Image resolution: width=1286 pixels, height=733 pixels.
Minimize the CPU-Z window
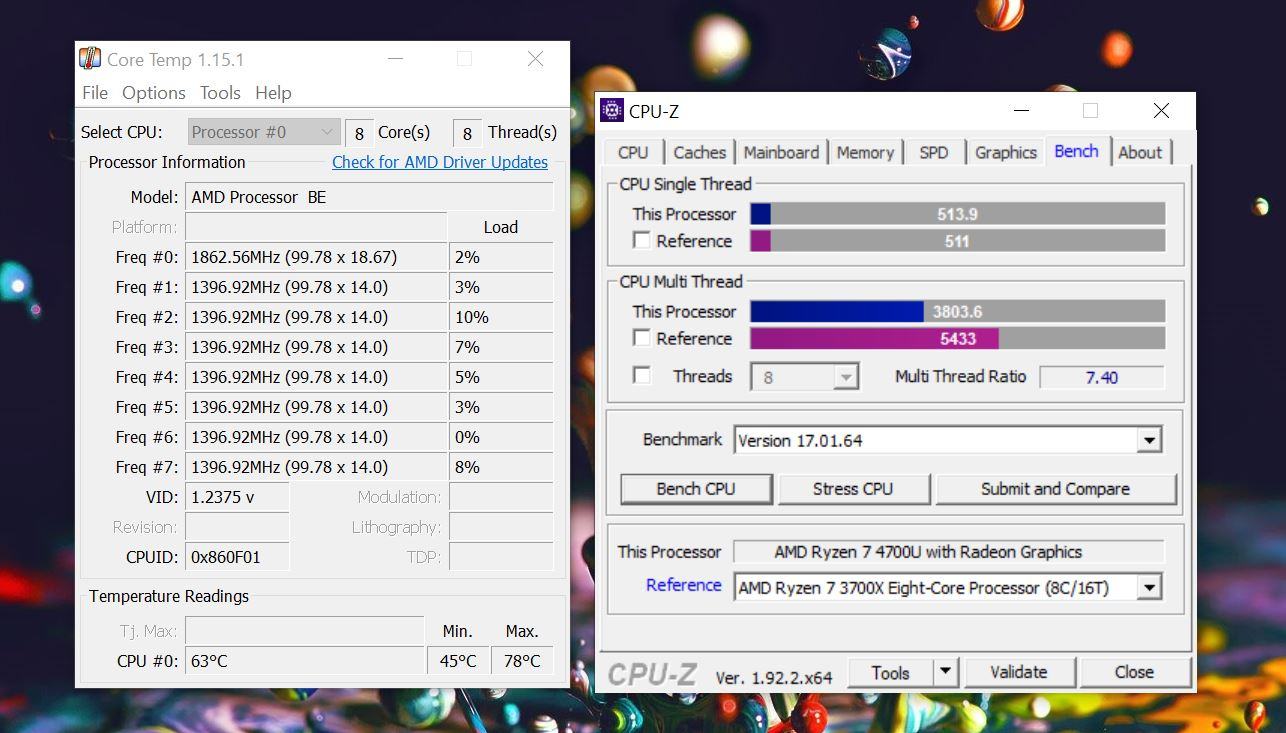point(1021,110)
